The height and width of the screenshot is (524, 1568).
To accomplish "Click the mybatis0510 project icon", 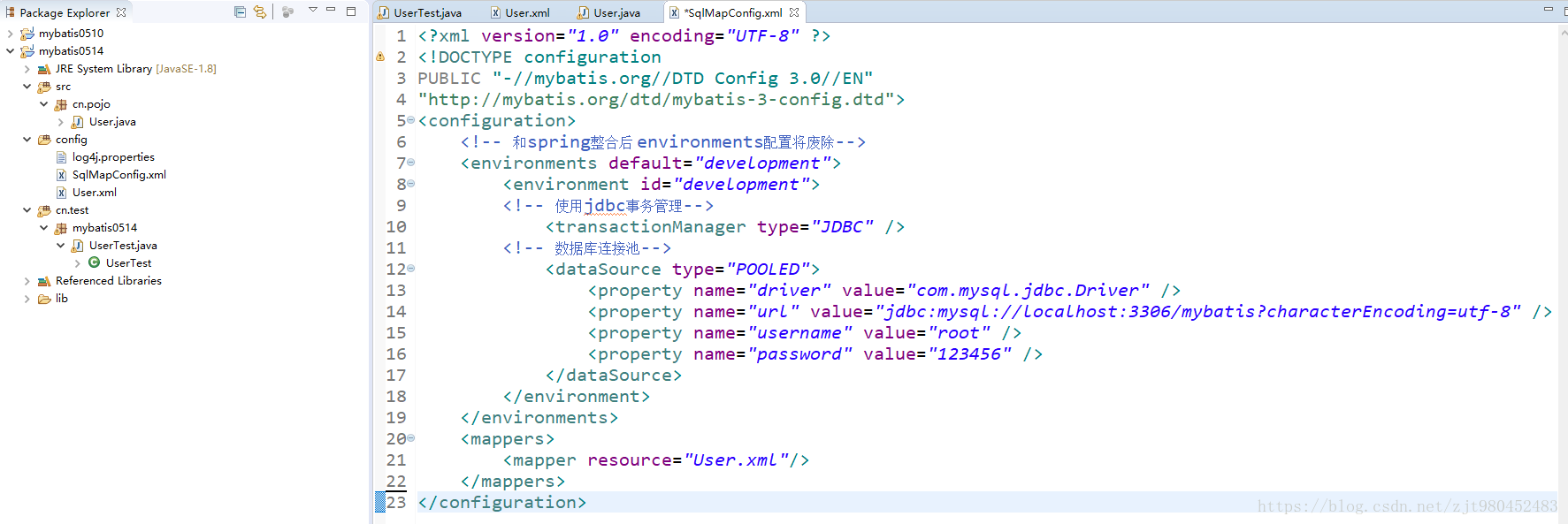I will tap(27, 34).
